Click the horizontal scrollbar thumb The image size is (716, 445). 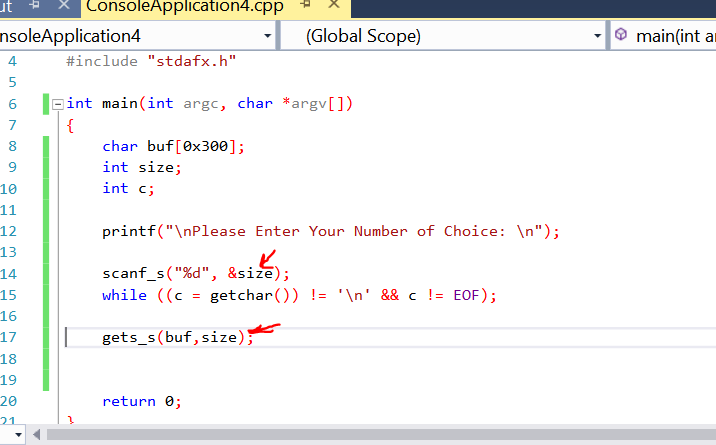coord(350,434)
